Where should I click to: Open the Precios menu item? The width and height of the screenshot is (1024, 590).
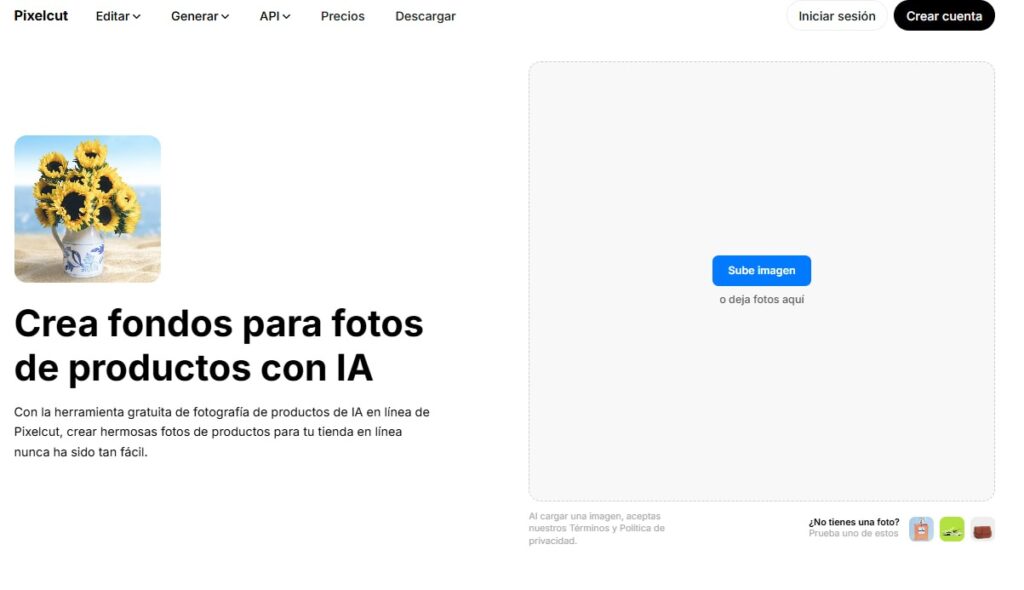(342, 16)
